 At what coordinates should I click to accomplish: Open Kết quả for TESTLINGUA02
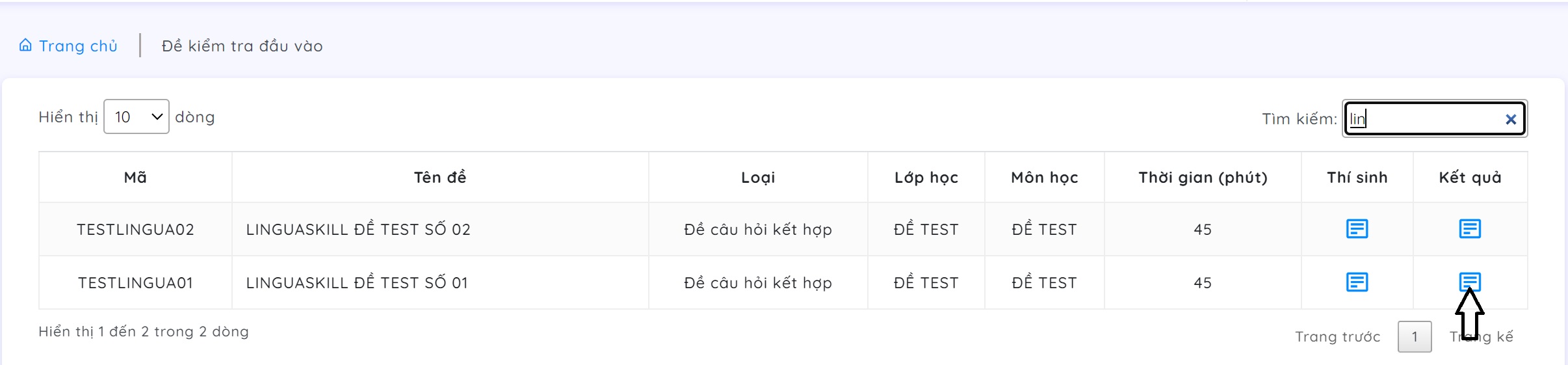[1470, 229]
